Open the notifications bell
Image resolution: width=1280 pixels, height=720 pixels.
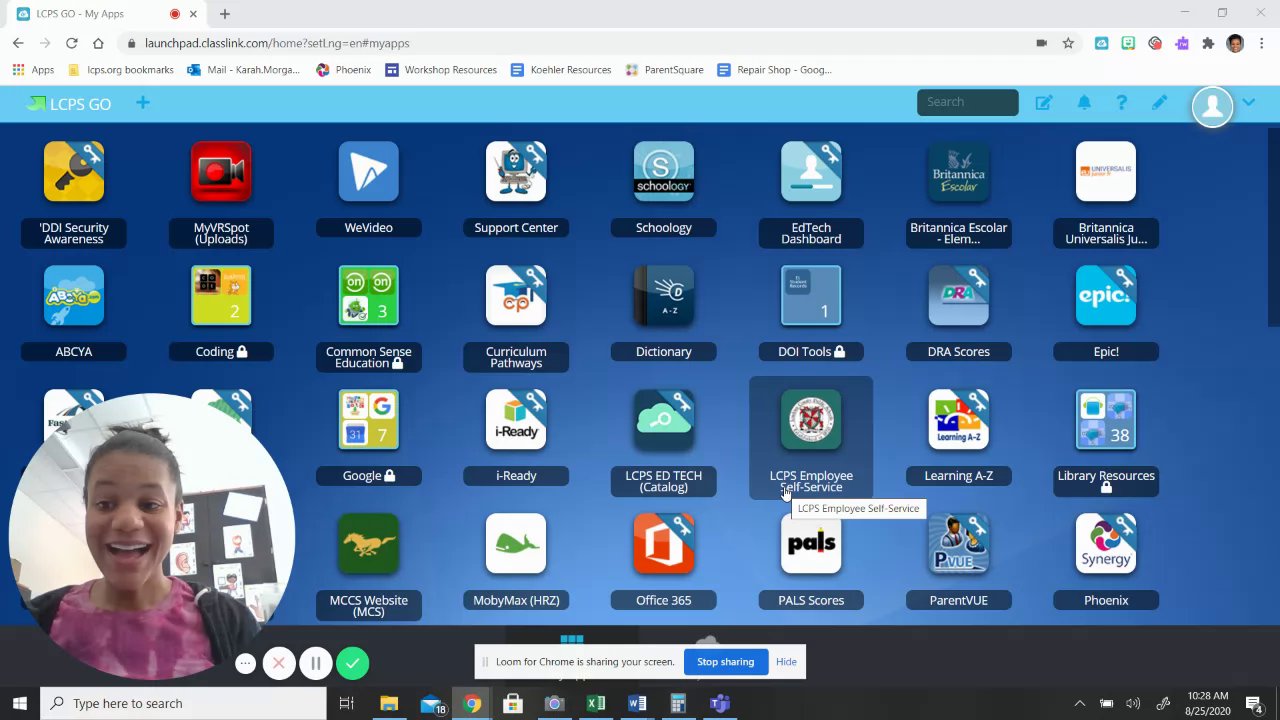click(x=1084, y=103)
